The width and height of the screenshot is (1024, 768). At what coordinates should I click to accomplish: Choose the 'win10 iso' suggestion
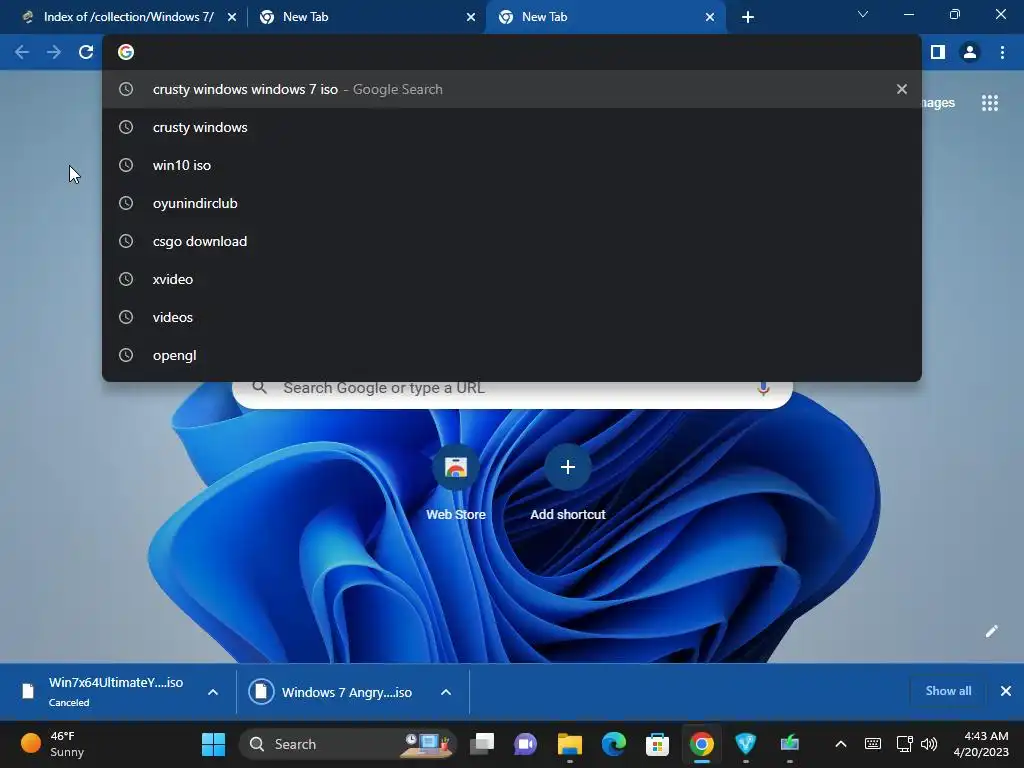pyautogui.click(x=511, y=165)
